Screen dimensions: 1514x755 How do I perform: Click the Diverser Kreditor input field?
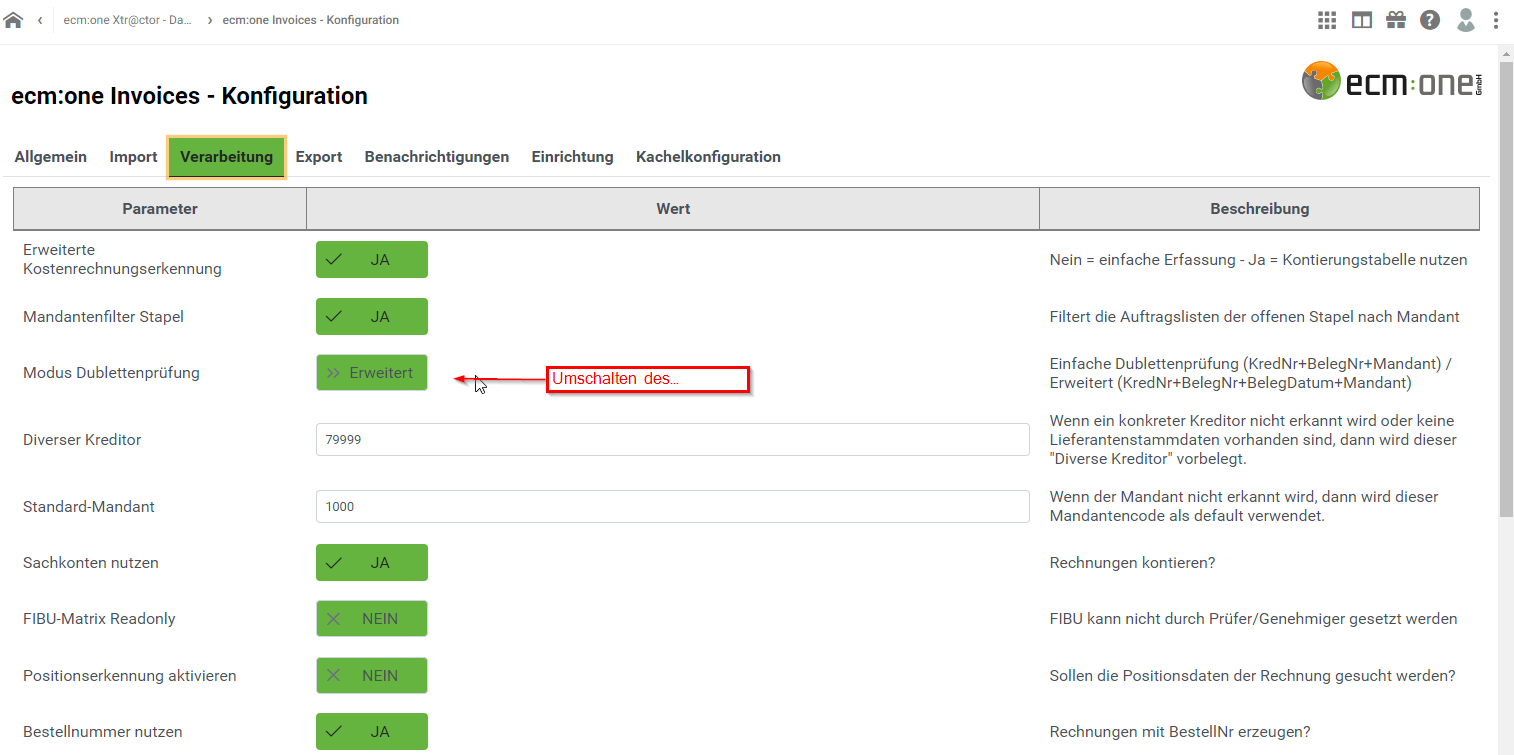[x=672, y=439]
